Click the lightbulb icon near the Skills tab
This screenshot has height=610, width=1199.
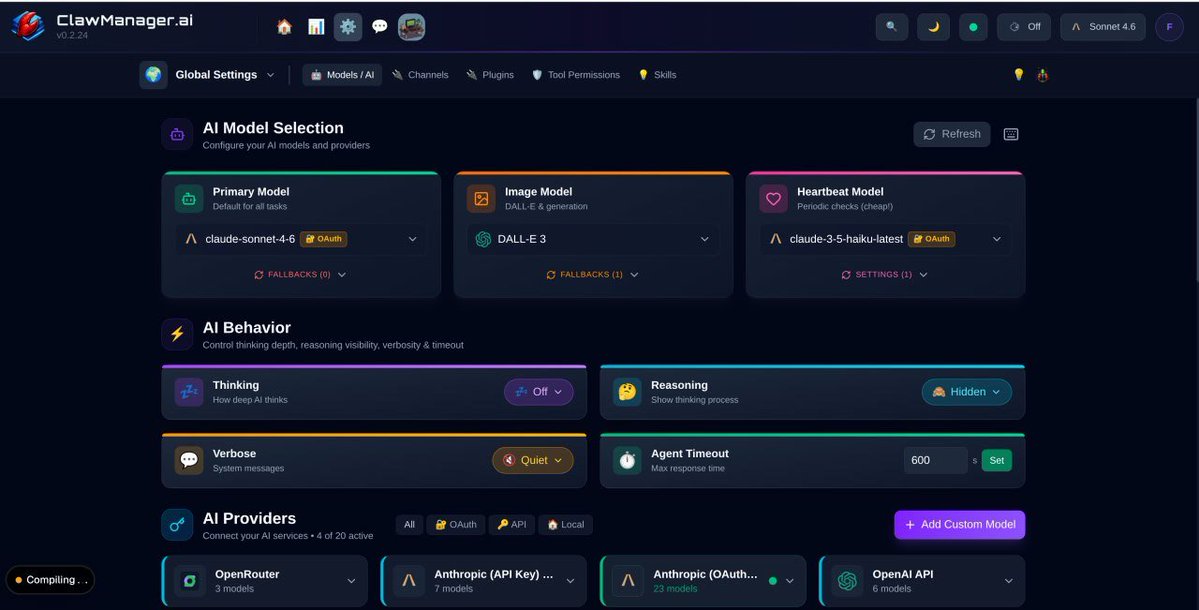(x=1018, y=74)
